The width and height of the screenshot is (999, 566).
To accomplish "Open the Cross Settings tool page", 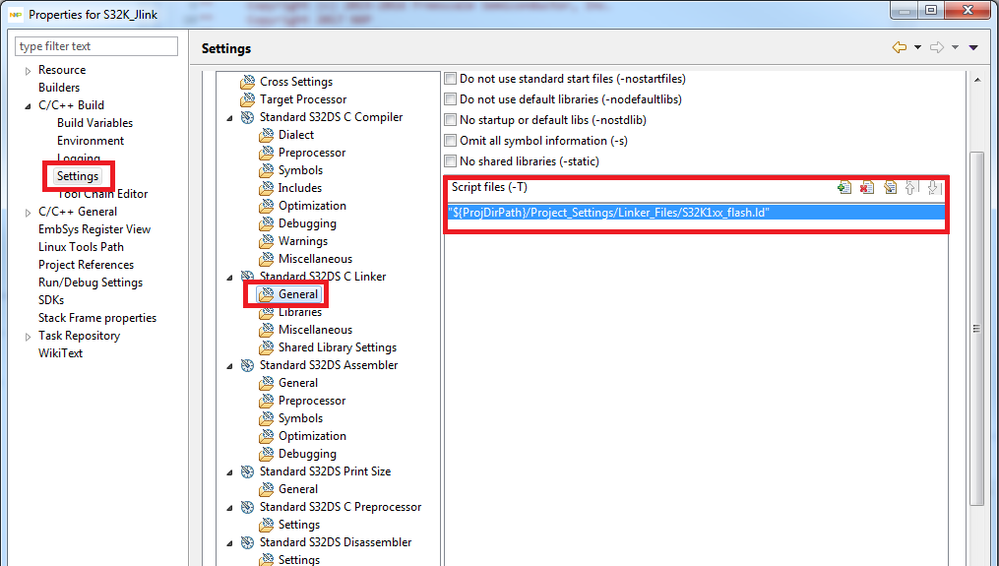I will coord(296,82).
